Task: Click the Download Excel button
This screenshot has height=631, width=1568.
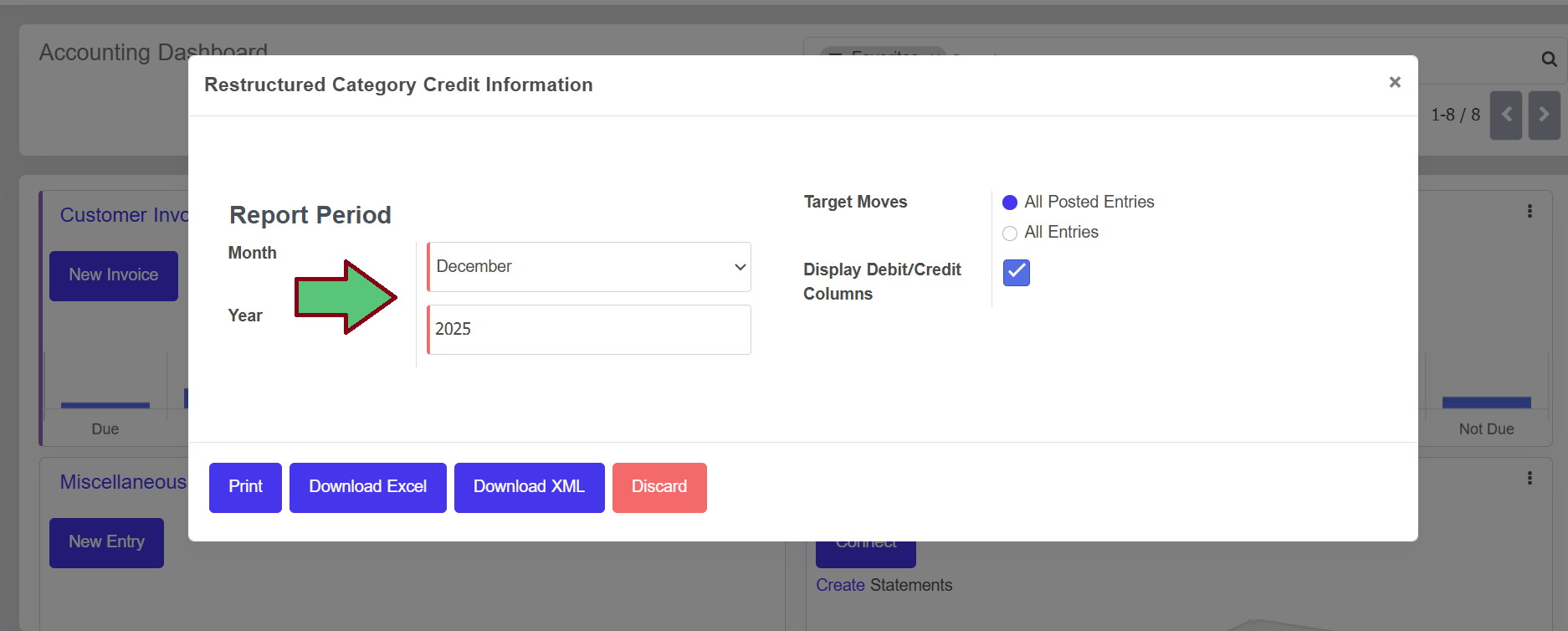Action: pyautogui.click(x=367, y=487)
